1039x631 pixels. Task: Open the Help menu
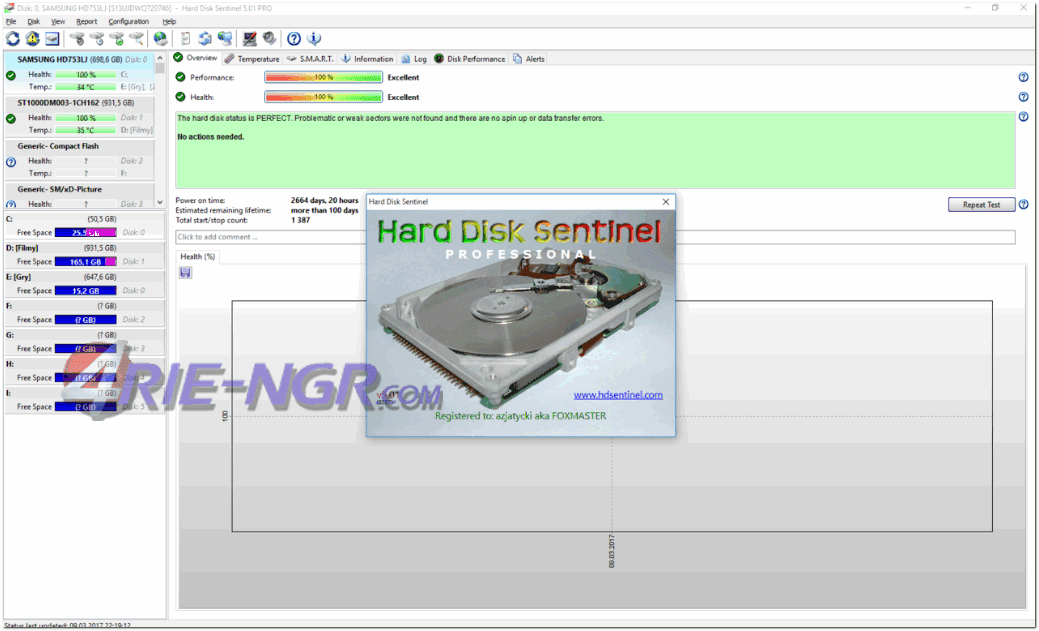click(169, 22)
